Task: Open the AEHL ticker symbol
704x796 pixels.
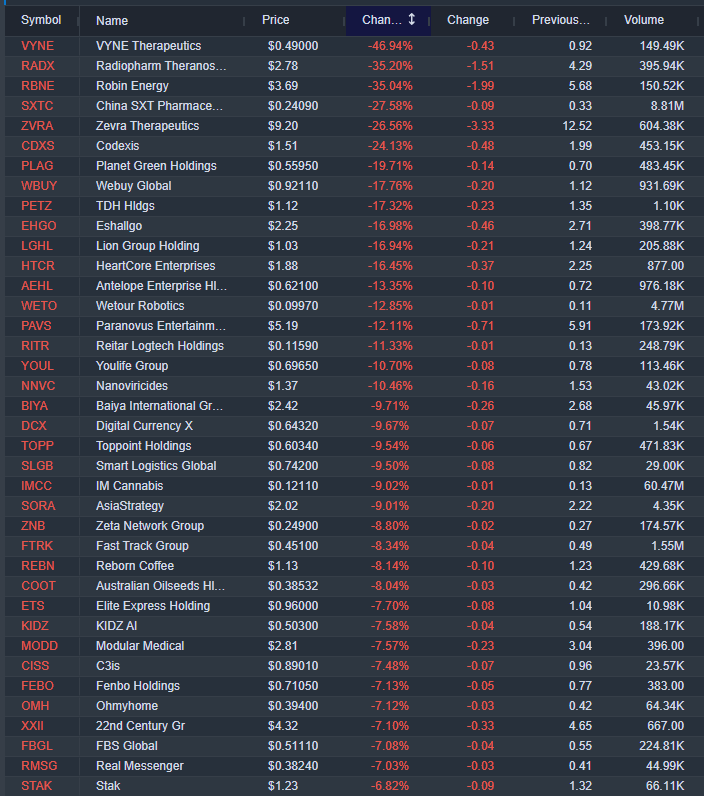Action: [37, 286]
